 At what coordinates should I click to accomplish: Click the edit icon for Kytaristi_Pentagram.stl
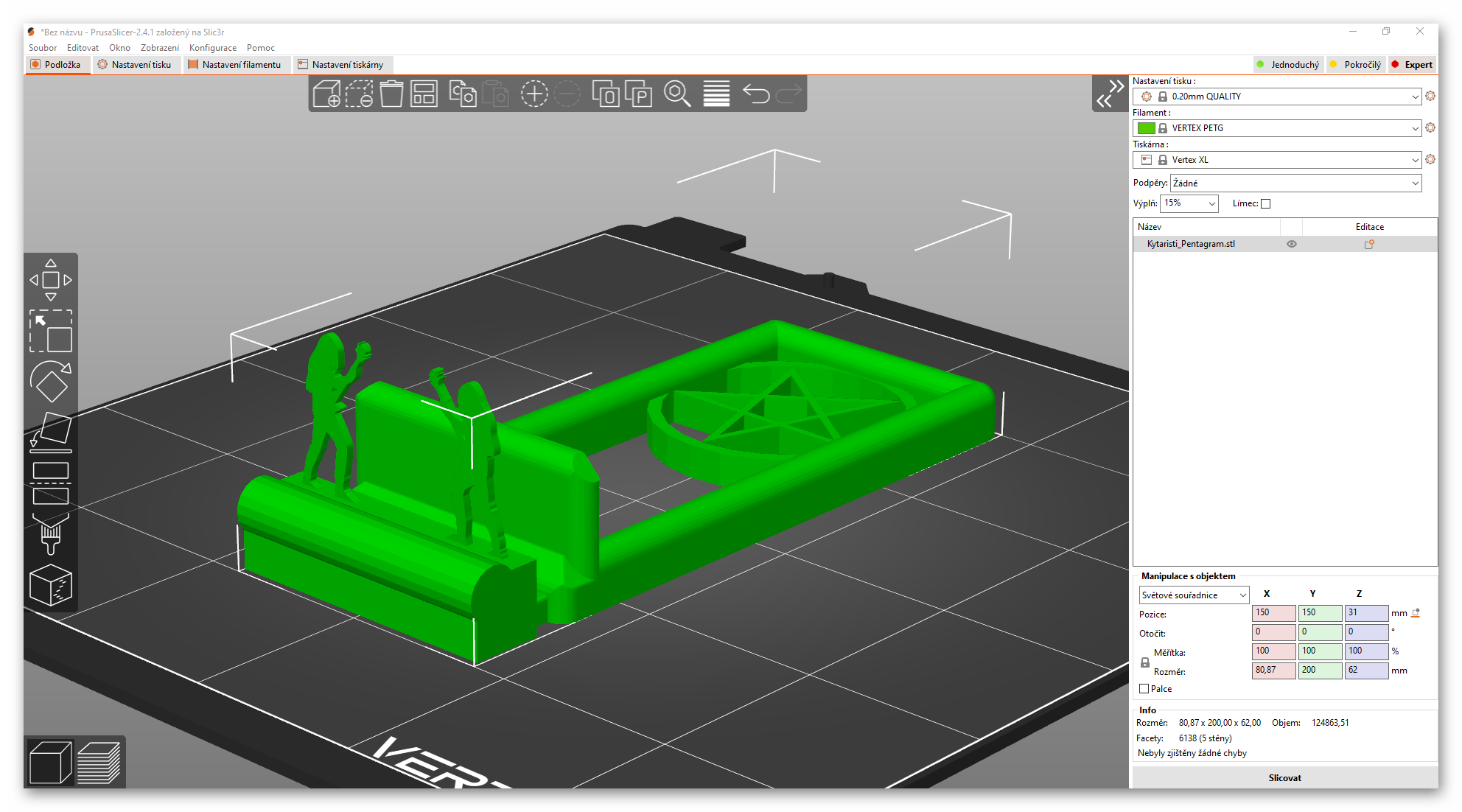[1369, 244]
